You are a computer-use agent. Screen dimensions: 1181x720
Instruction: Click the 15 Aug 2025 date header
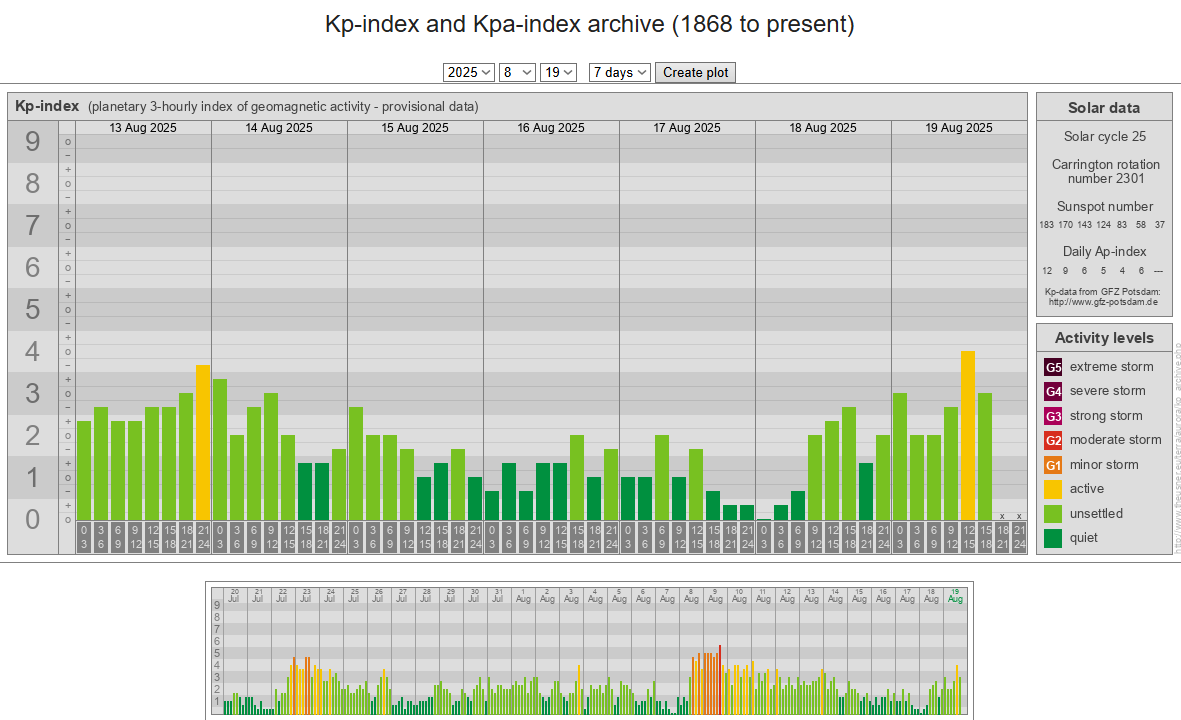pos(415,128)
